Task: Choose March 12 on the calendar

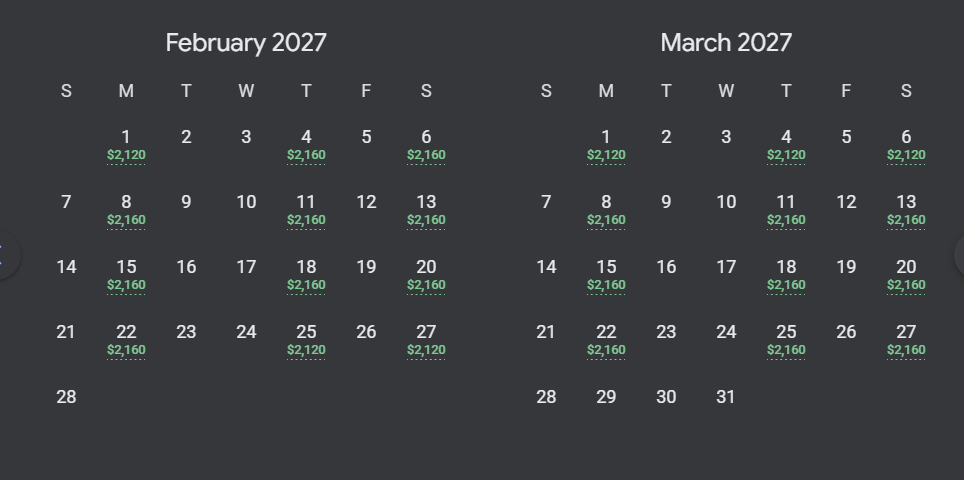Action: point(847,202)
